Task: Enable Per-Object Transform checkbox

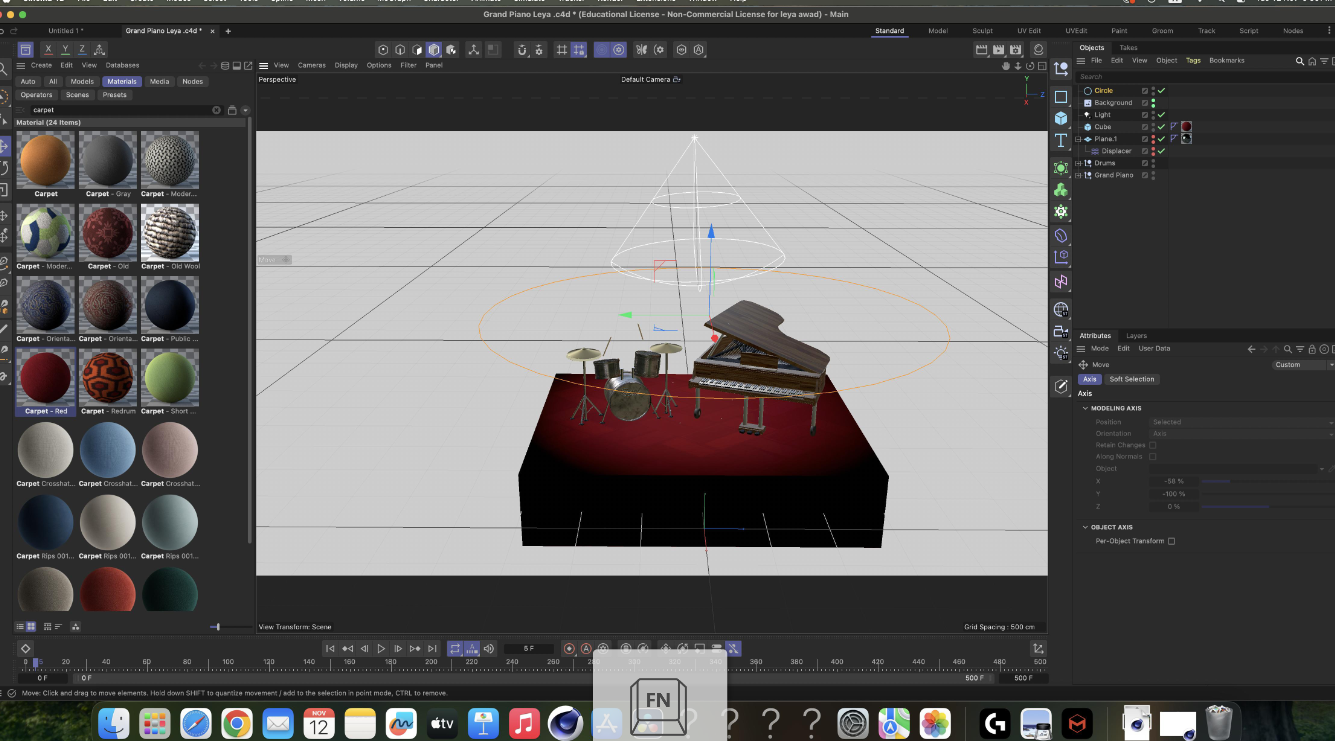Action: click(x=1171, y=541)
